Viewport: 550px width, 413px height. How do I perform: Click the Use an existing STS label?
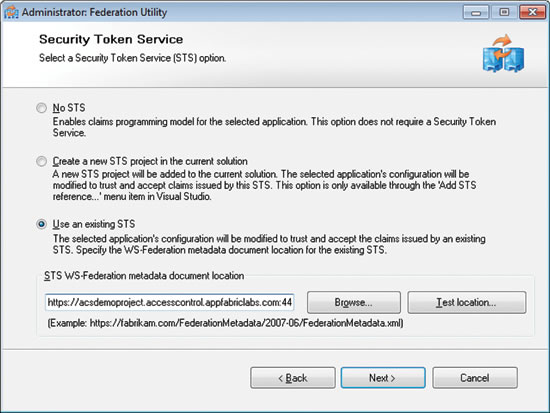pos(94,224)
